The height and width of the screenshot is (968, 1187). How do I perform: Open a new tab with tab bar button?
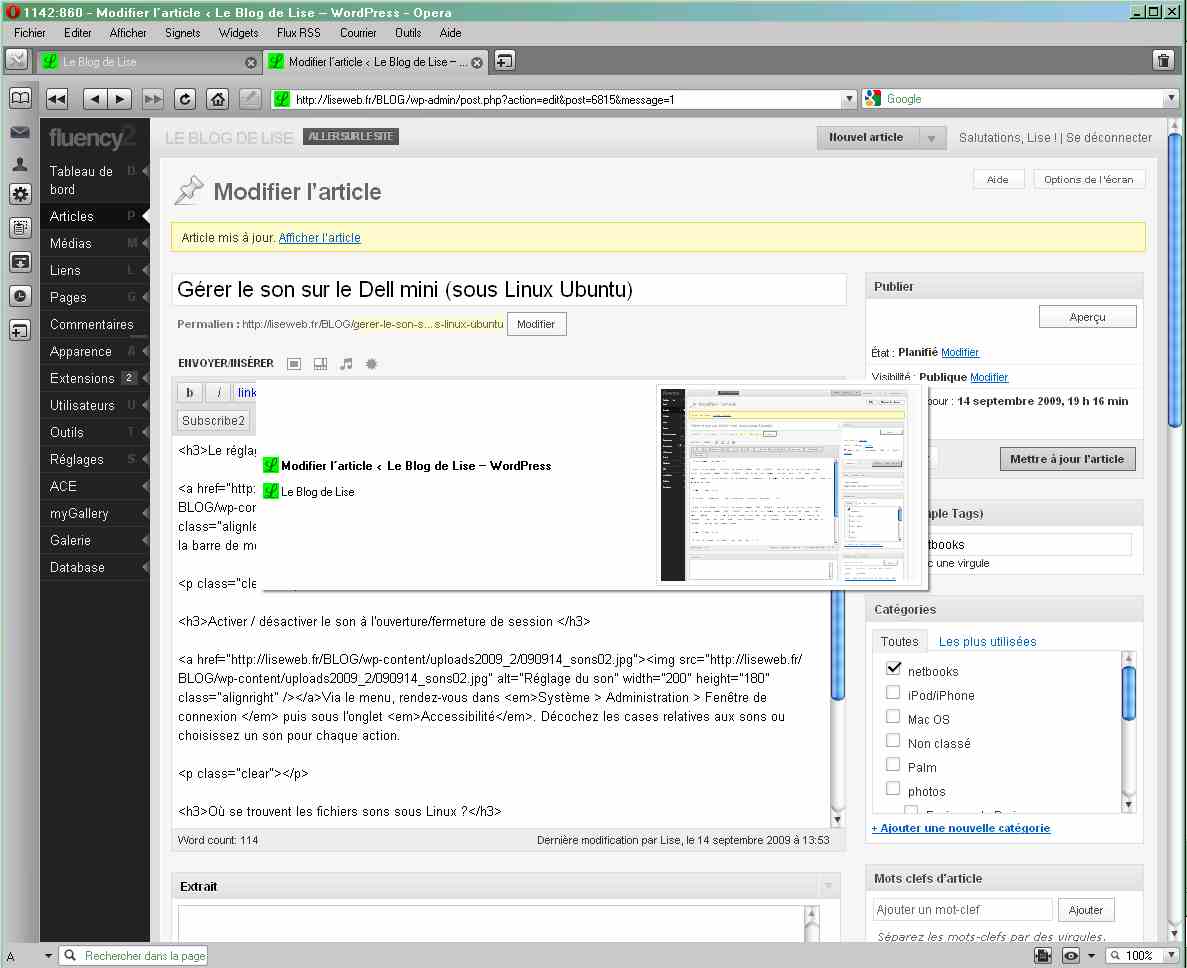(505, 61)
